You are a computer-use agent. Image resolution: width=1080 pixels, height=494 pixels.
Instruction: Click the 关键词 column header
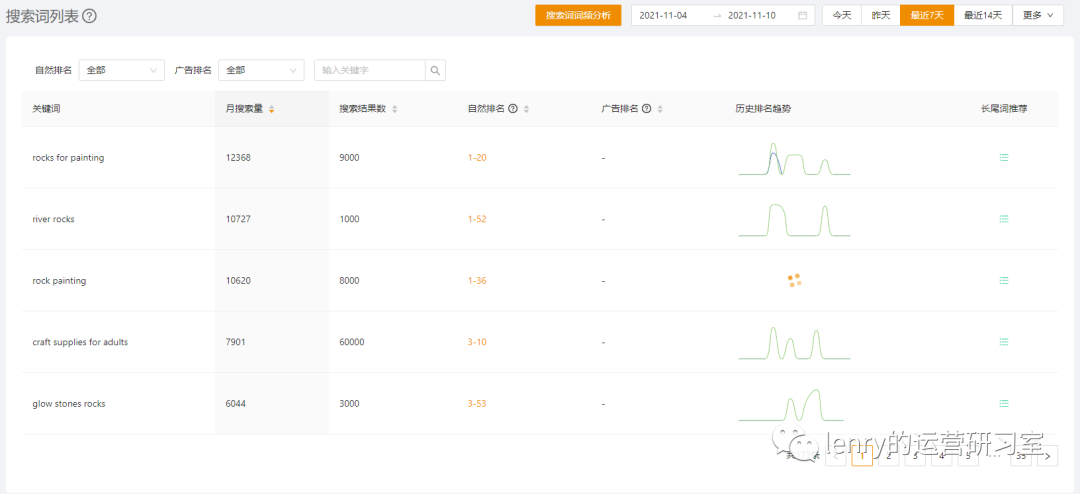[45, 109]
